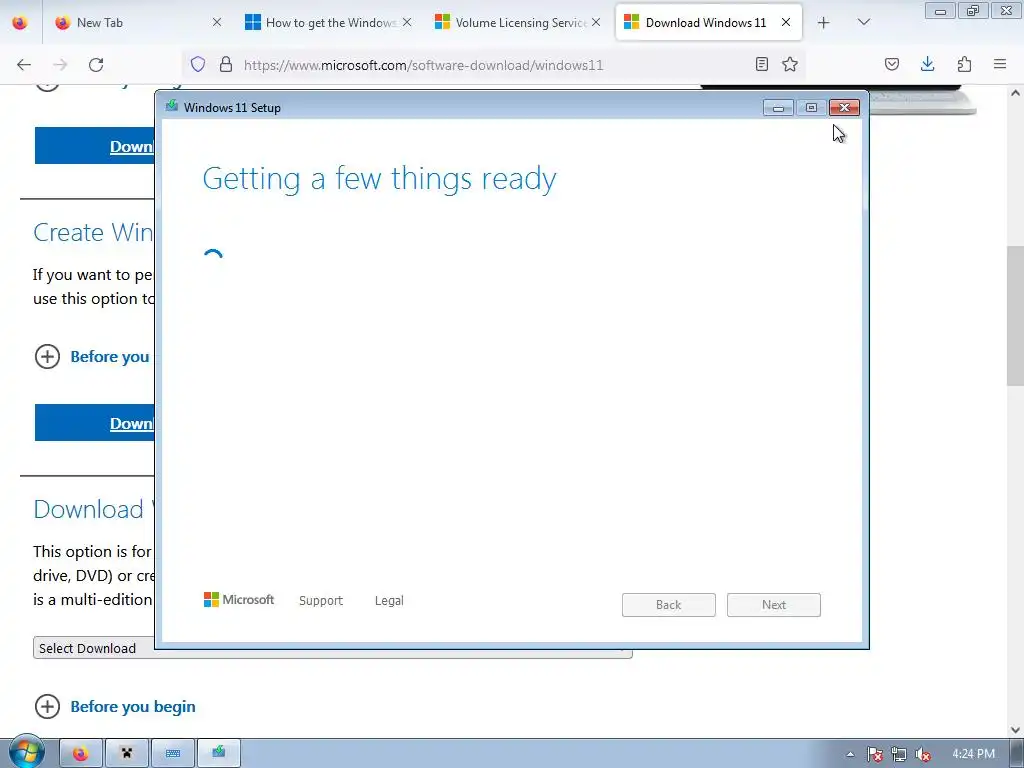The width and height of the screenshot is (1024, 768).
Task: Reload the current page
Action: pos(96,65)
